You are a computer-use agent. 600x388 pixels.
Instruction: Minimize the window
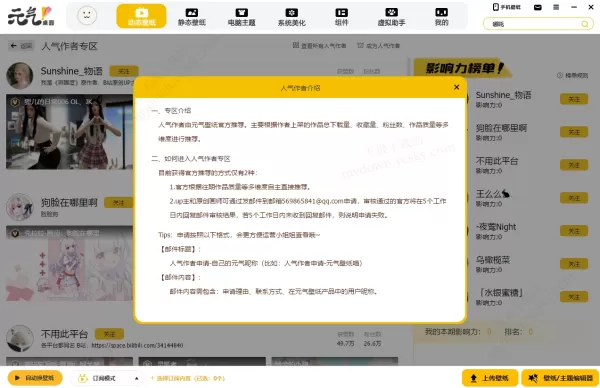point(574,7)
